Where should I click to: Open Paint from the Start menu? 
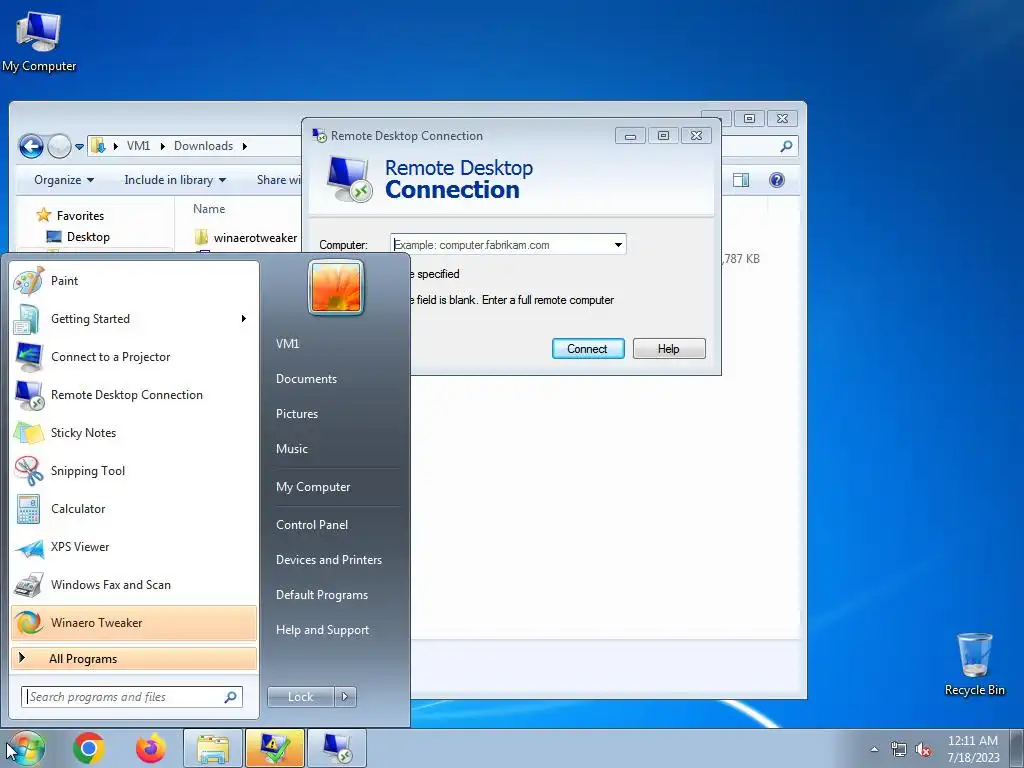pos(134,281)
